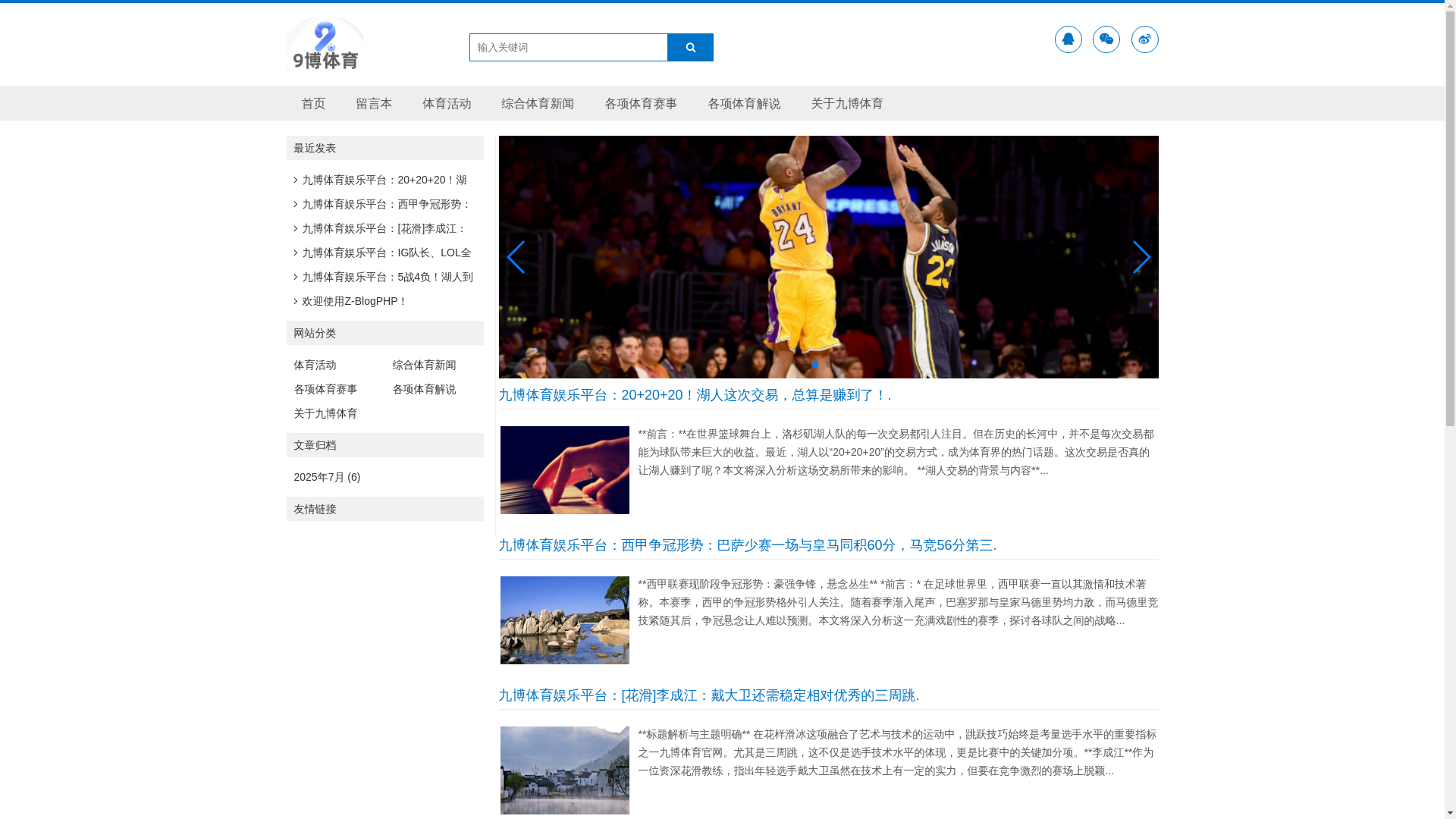Click the search magnifier button
This screenshot has width=1456, height=819.
click(690, 47)
